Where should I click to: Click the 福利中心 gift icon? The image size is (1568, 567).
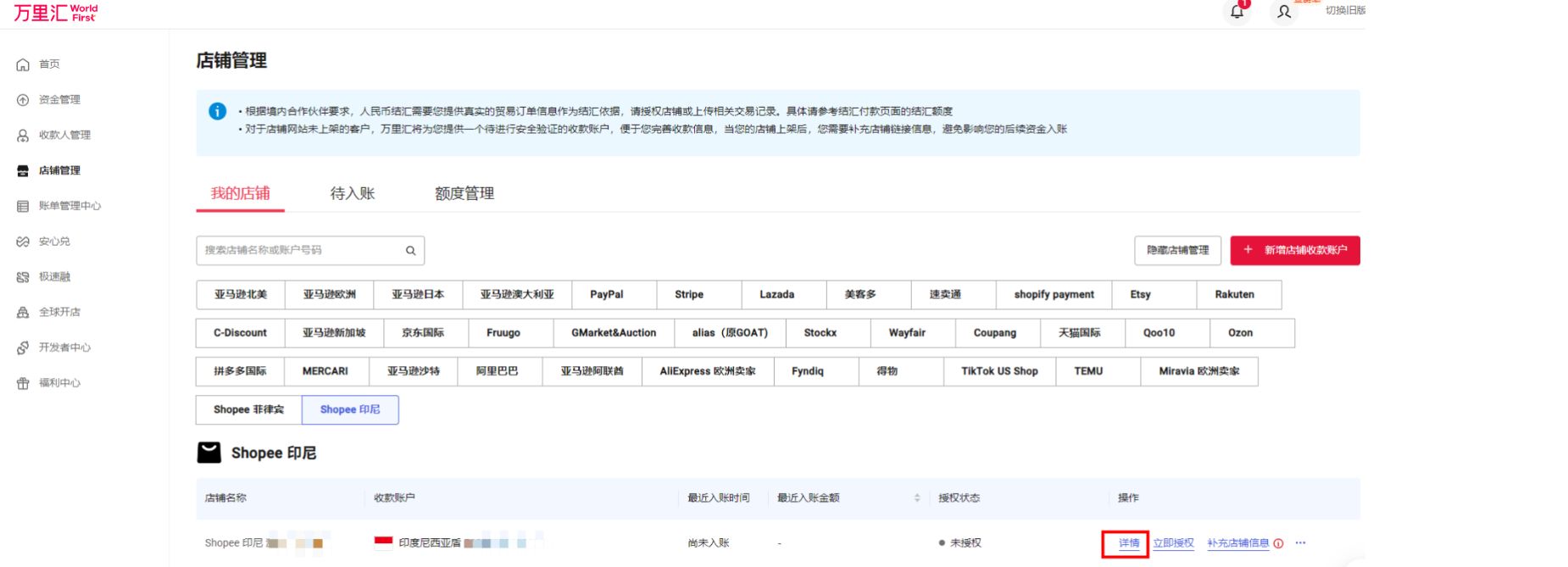pos(23,383)
